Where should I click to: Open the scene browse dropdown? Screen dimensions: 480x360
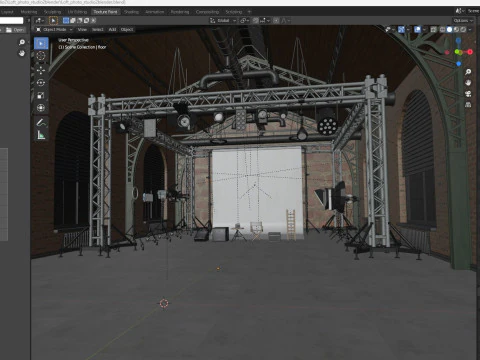(460, 11)
